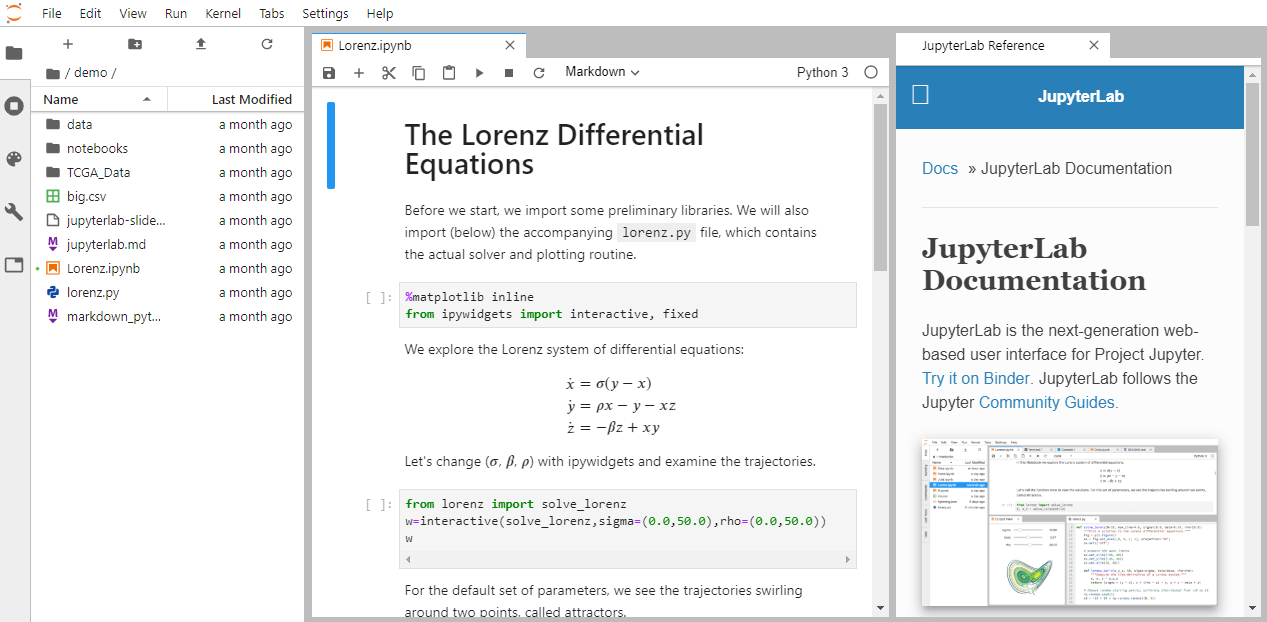This screenshot has width=1267, height=622.
Task: Click the JupyterLab Documentation heading
Action: click(1034, 264)
